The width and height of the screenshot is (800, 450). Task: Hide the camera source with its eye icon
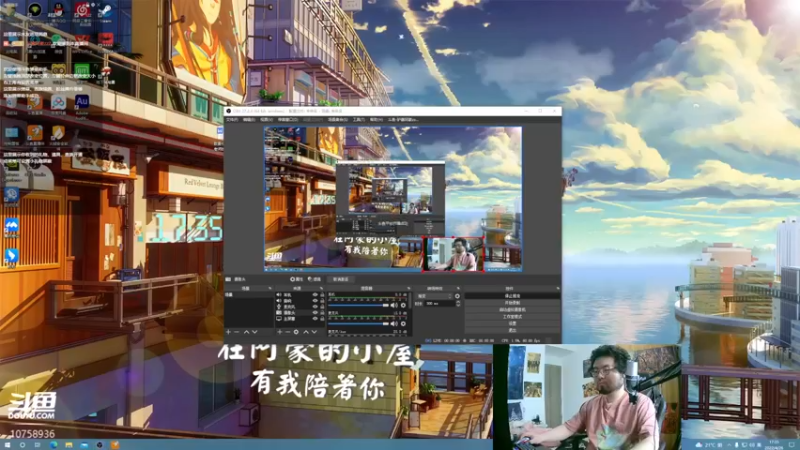point(315,313)
